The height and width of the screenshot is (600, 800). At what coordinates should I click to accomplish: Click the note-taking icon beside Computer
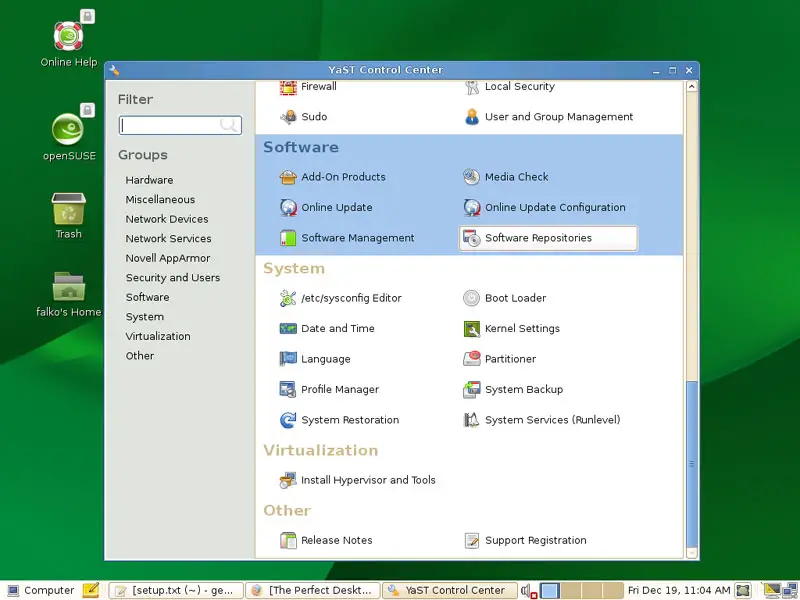pos(91,590)
